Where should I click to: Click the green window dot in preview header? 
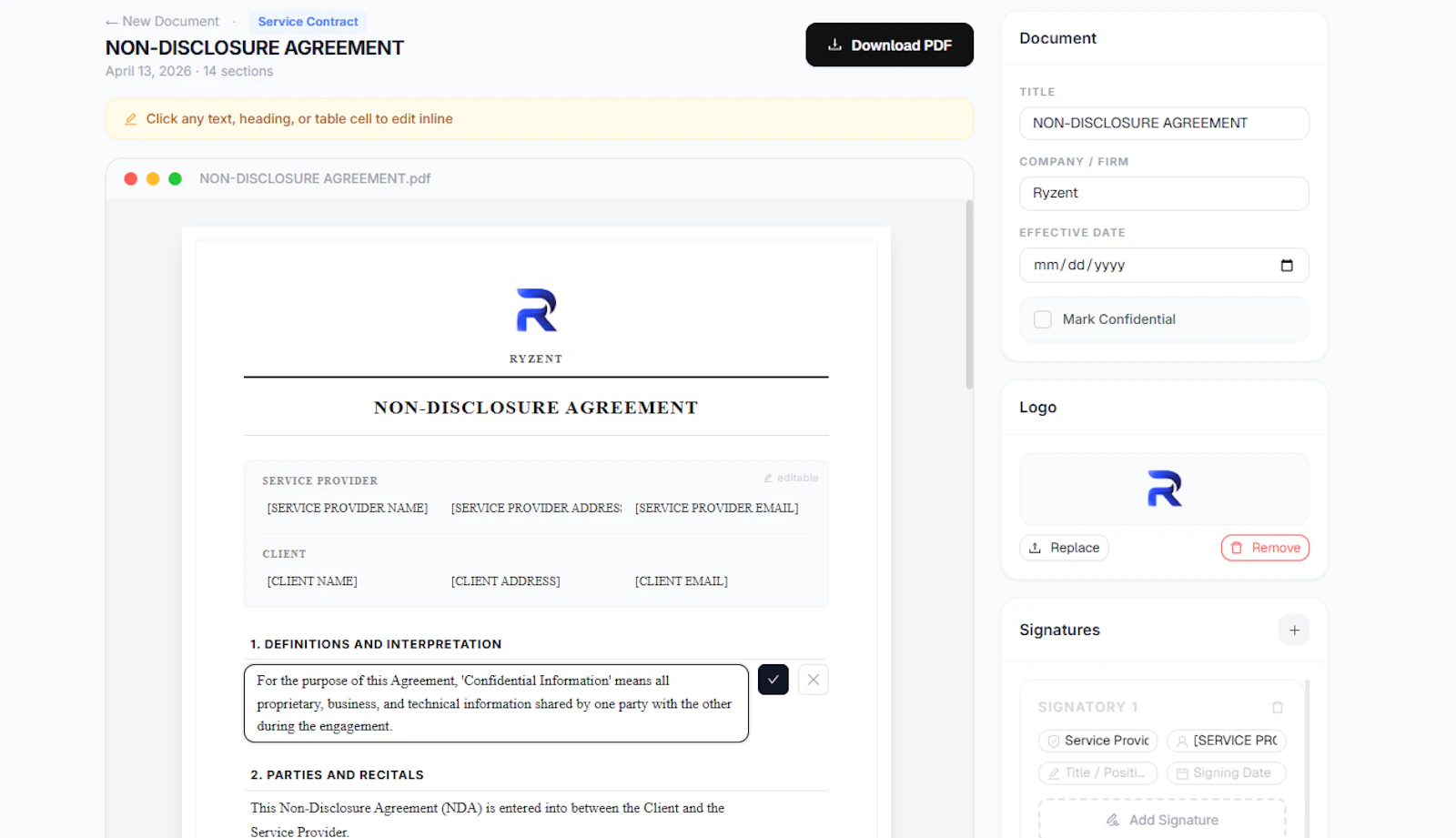point(176,178)
